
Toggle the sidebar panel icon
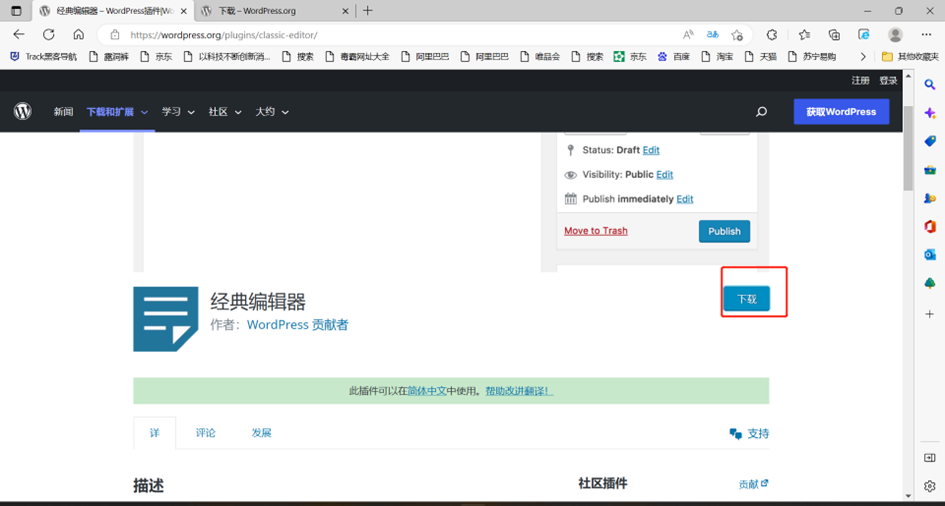[x=930, y=458]
